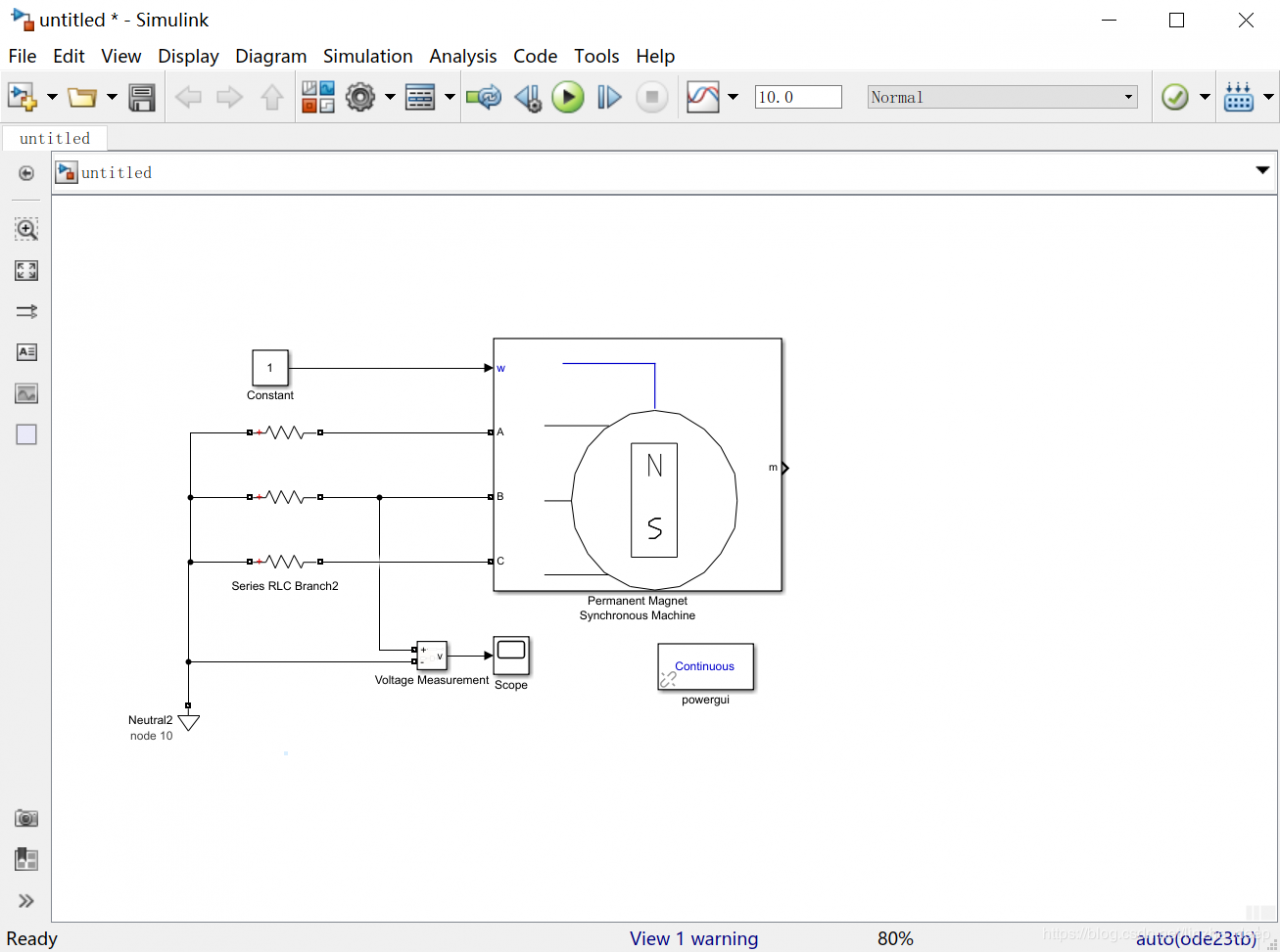The image size is (1280, 952).
Task: Click the Model Advisor checkmark icon
Action: tap(1175, 97)
